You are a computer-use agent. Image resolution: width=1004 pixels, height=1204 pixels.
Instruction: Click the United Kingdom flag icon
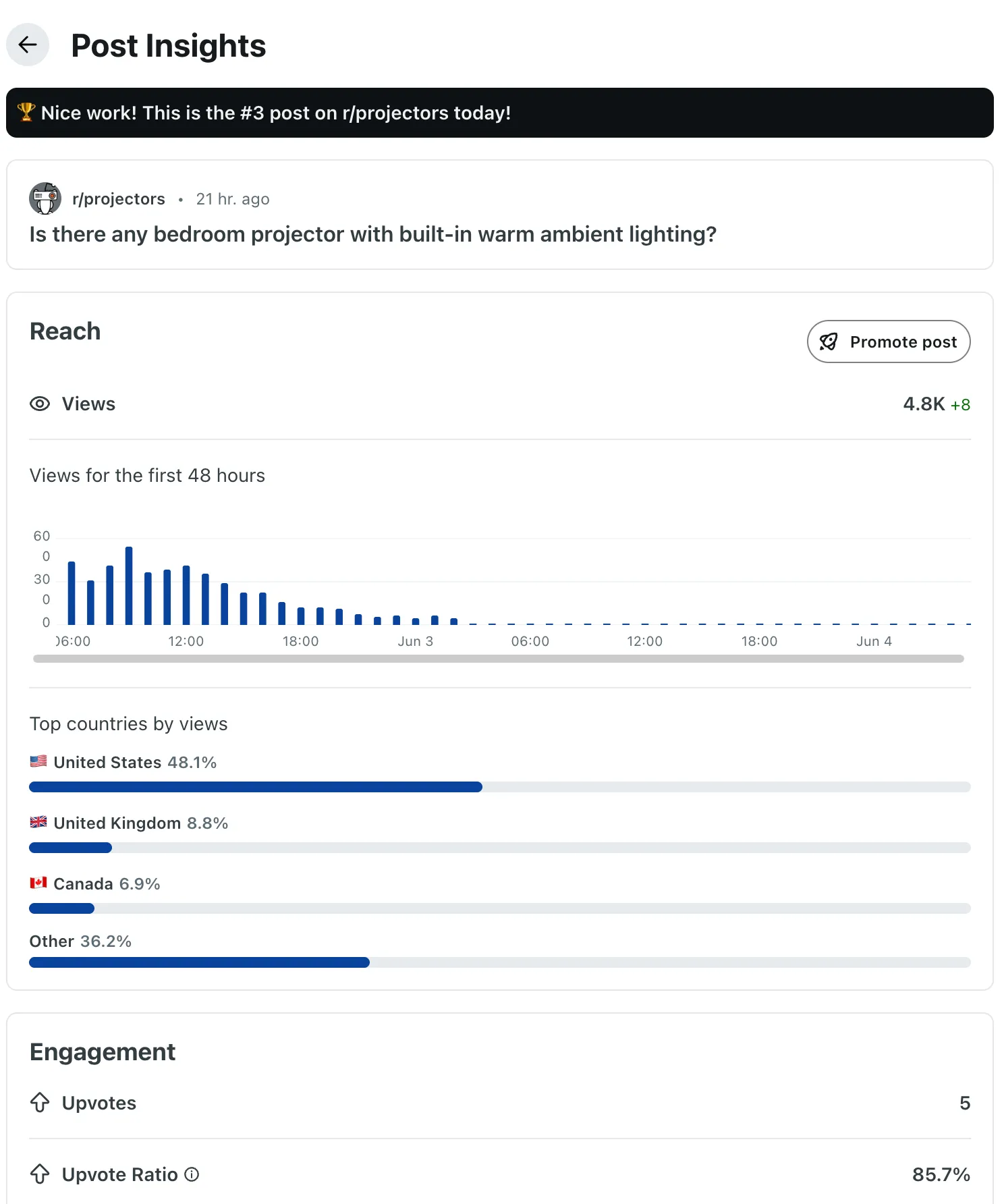pyautogui.click(x=38, y=822)
